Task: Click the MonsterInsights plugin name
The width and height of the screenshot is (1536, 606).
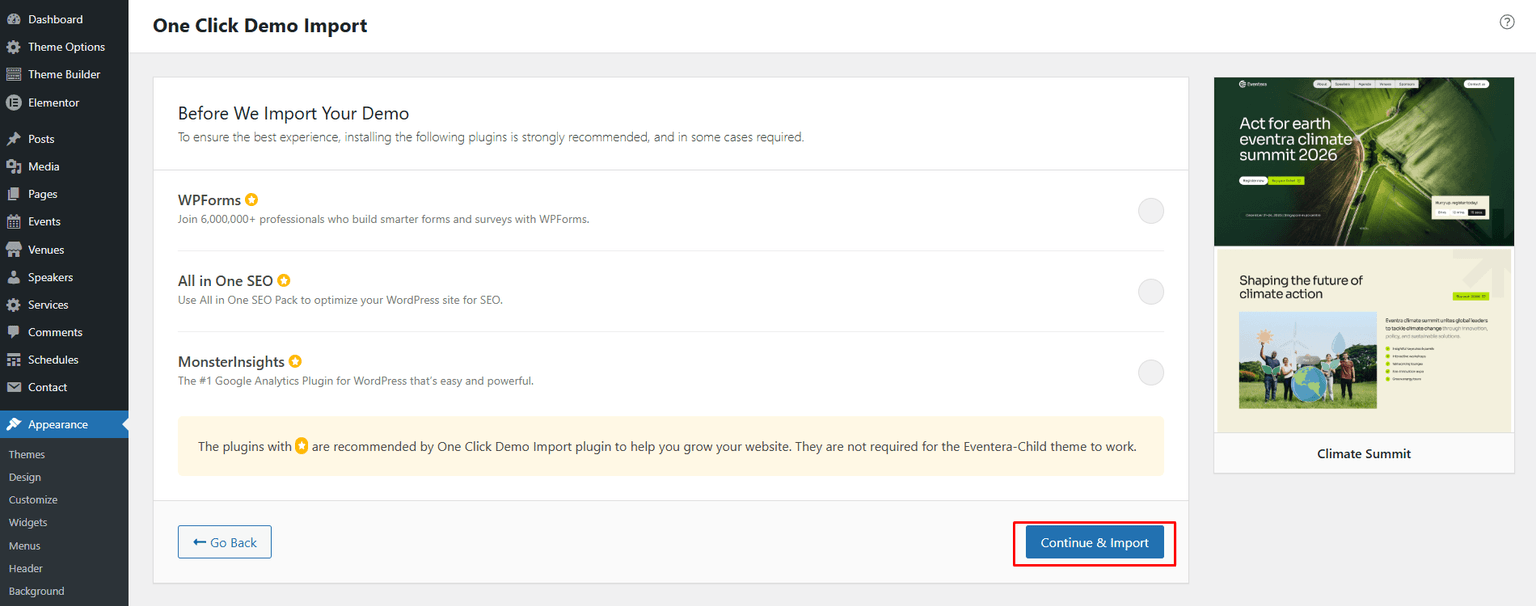Action: 231,361
